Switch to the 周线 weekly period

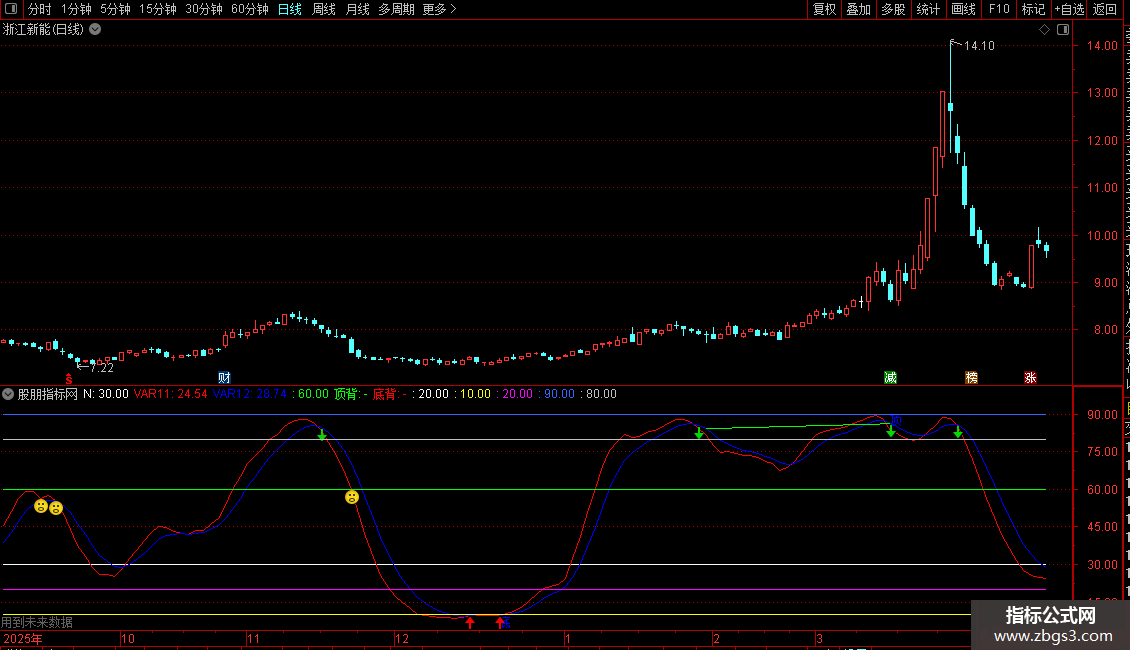point(324,9)
